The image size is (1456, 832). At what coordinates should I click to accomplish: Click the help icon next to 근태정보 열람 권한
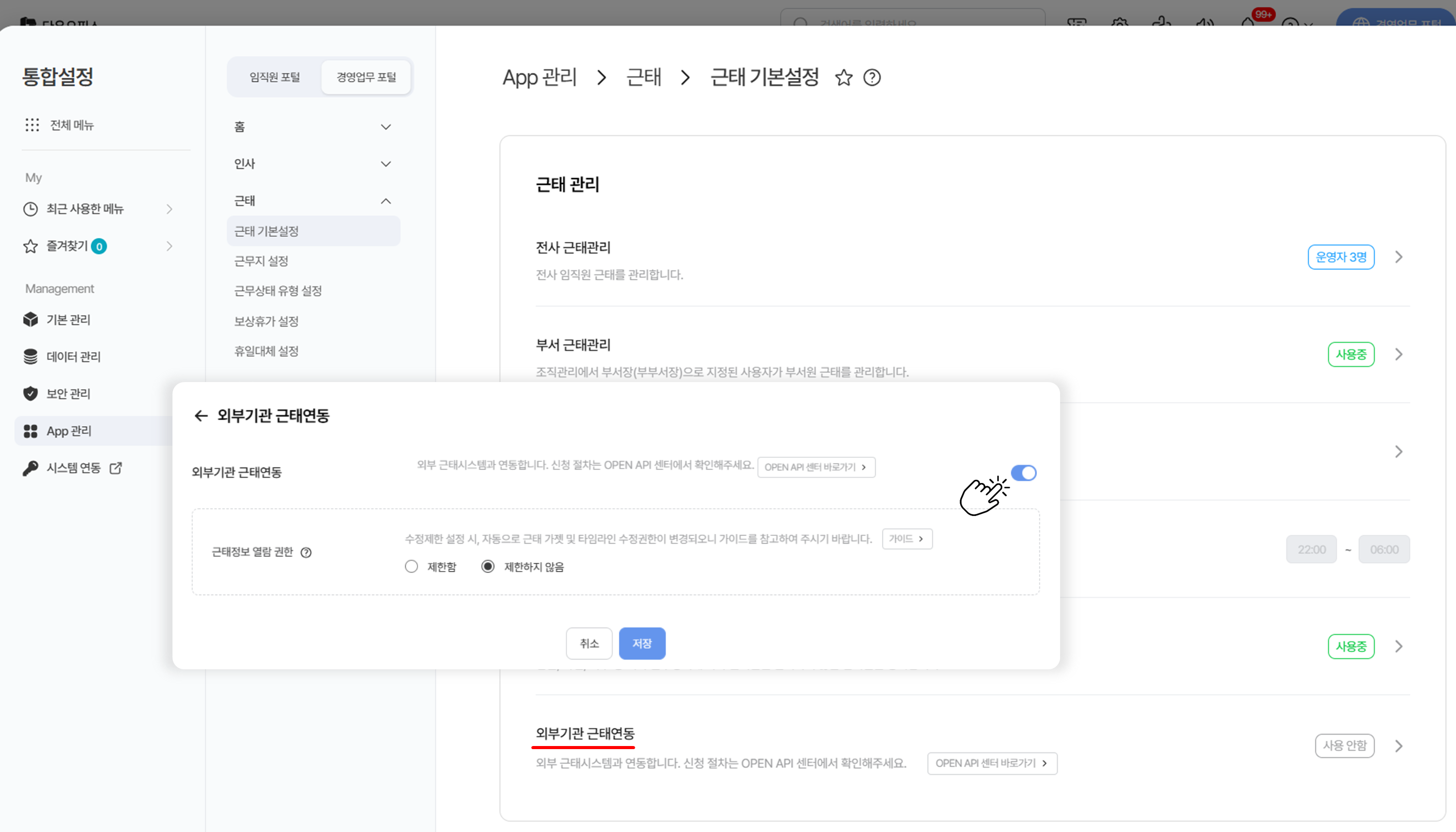click(306, 552)
